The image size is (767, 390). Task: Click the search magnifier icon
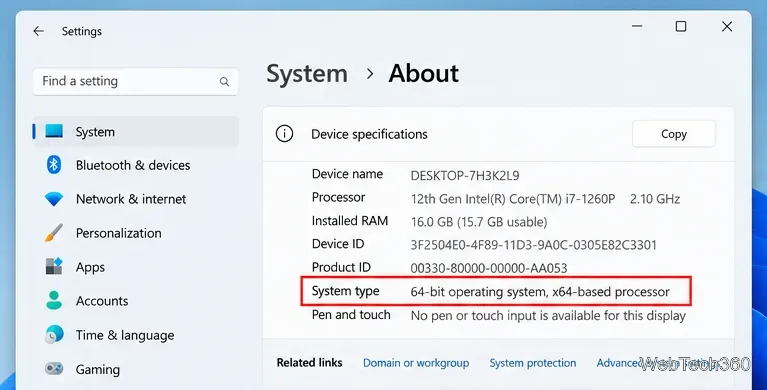pos(224,82)
